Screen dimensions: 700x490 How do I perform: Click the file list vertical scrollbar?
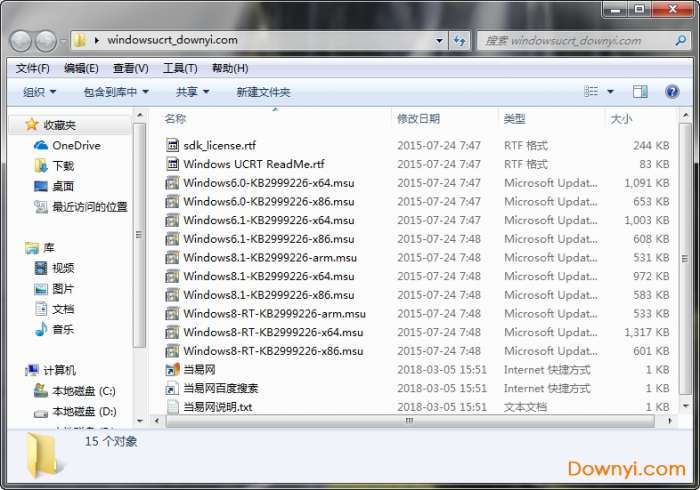[685, 259]
